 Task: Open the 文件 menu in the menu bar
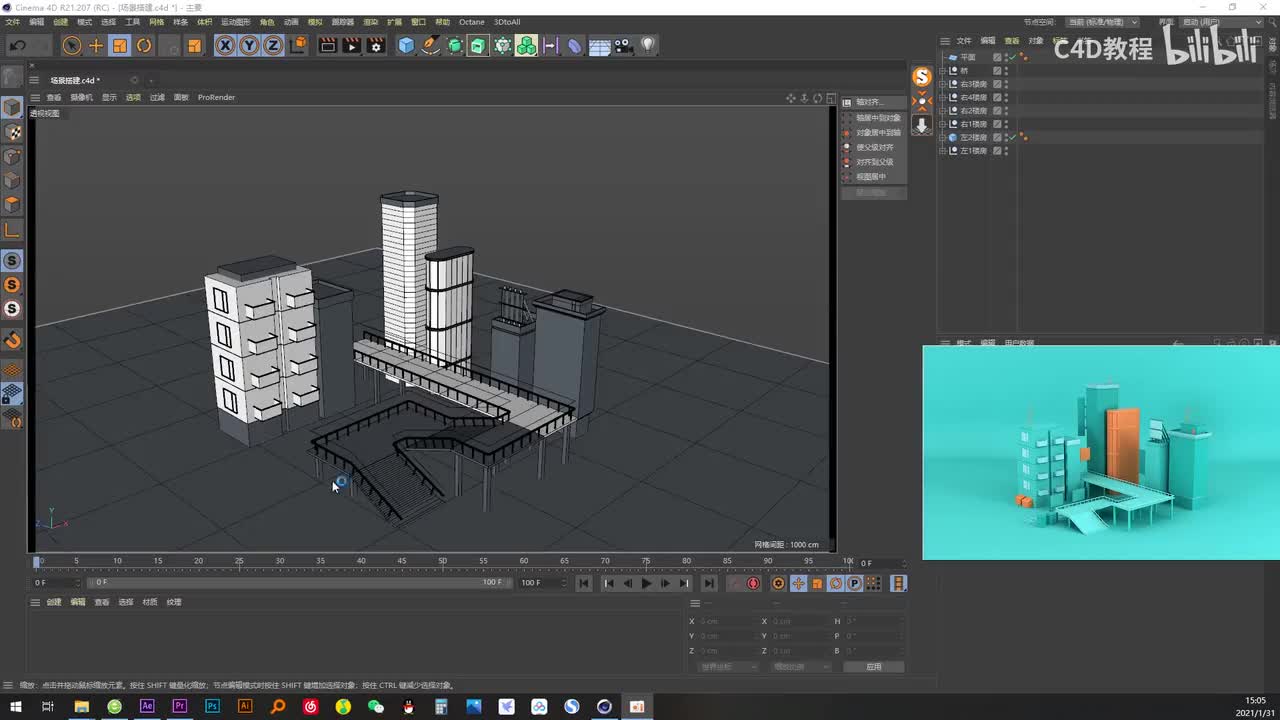click(x=12, y=22)
